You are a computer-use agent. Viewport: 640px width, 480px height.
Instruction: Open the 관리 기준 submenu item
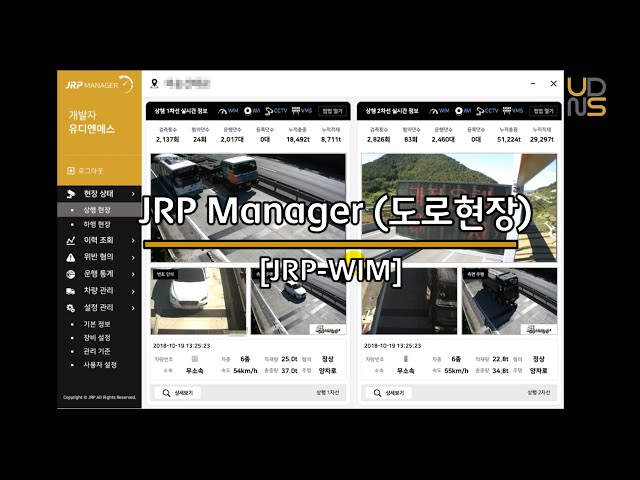pos(97,351)
